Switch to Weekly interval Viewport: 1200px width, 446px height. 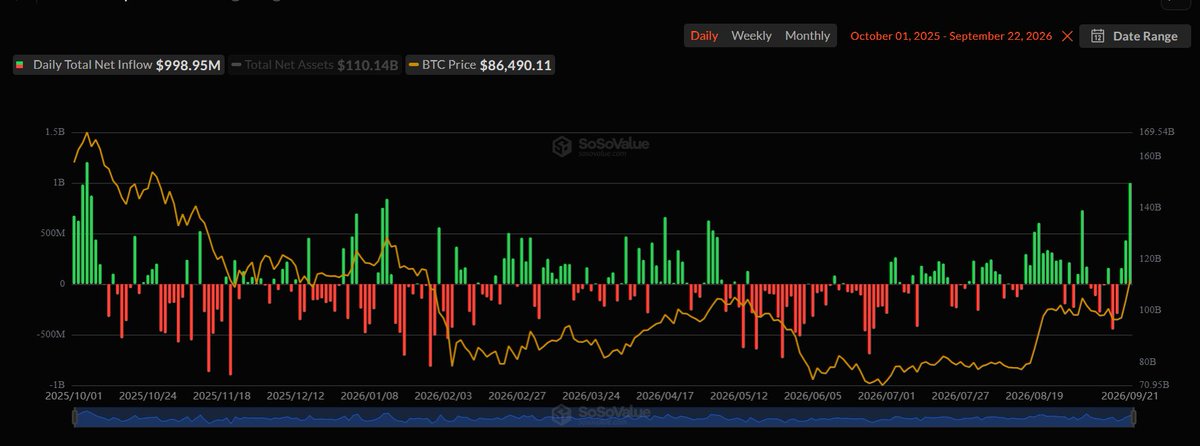(x=751, y=36)
